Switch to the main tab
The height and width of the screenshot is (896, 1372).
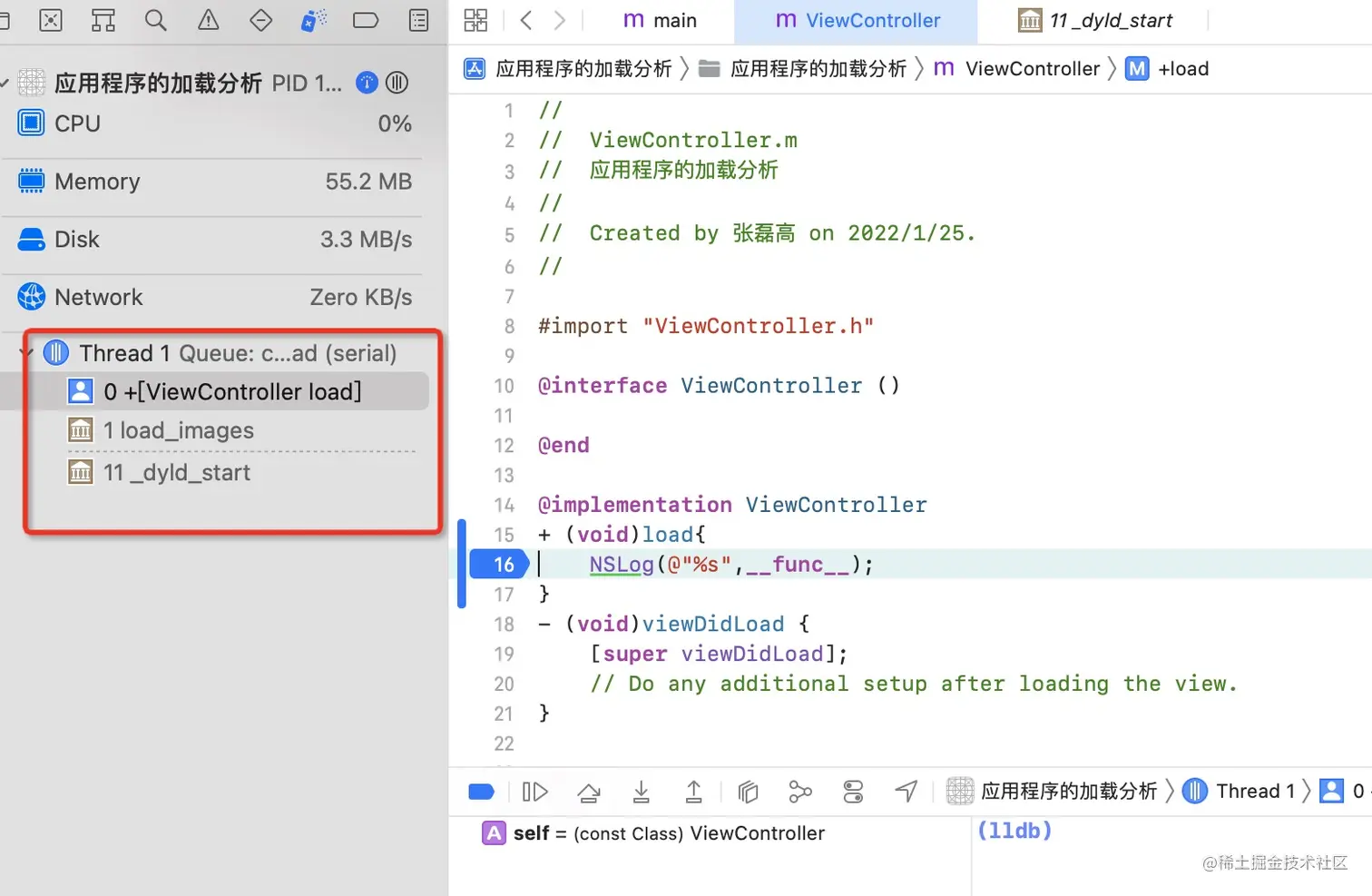[x=660, y=20]
